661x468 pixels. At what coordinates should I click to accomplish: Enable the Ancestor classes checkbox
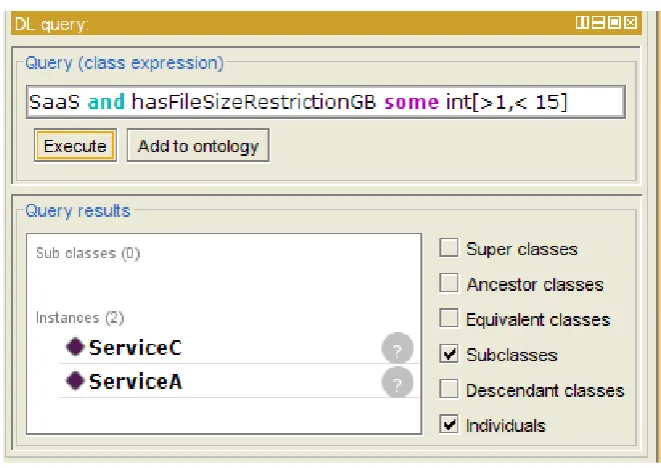pos(449,282)
